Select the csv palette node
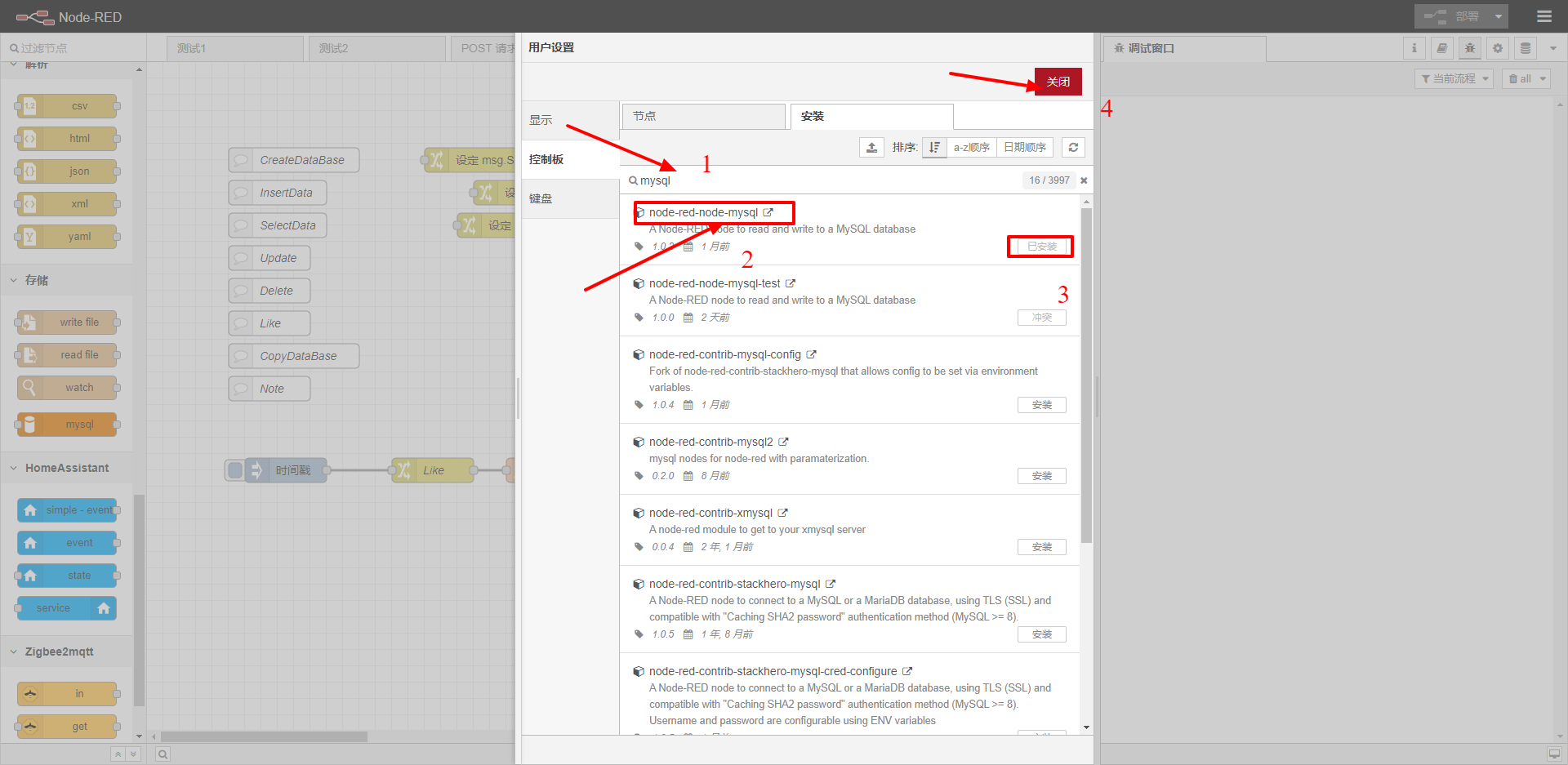Screen dimensions: 1568x765 [67, 106]
